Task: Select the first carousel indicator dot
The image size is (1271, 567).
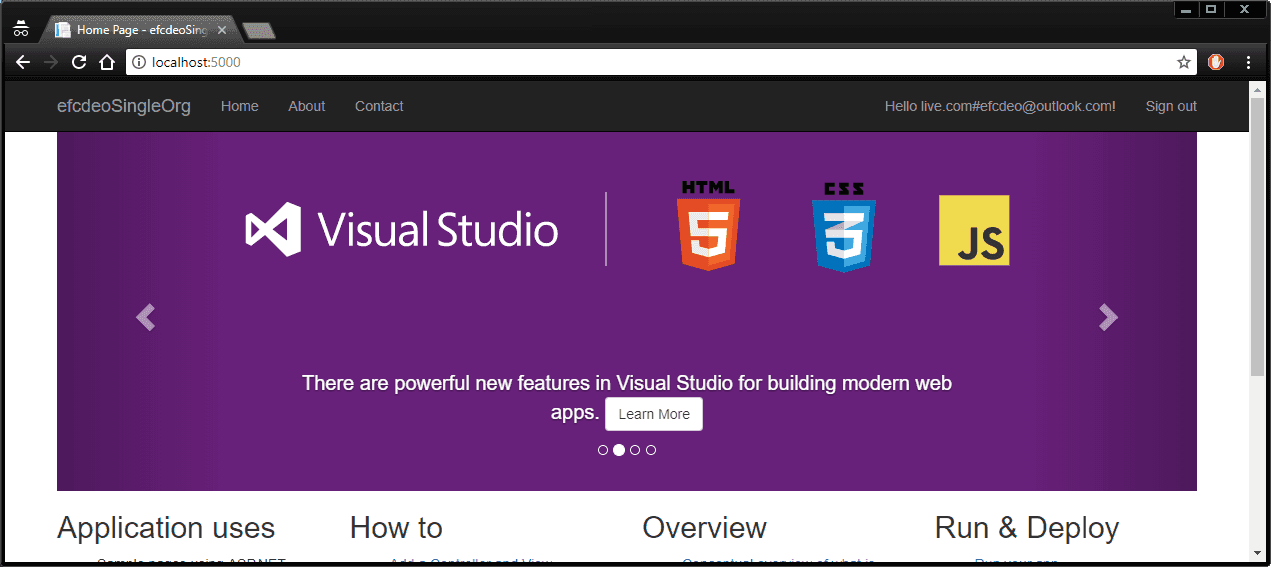Action: click(603, 450)
